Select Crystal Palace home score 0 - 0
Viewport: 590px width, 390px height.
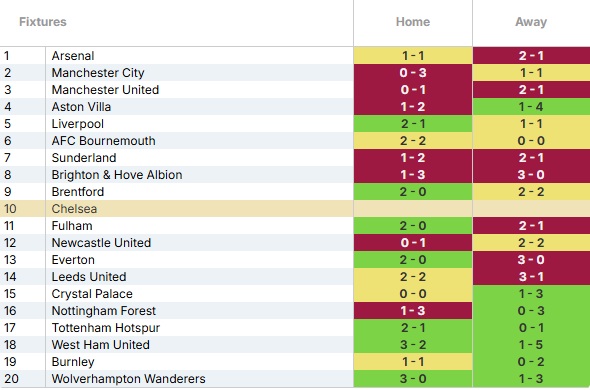tap(413, 294)
